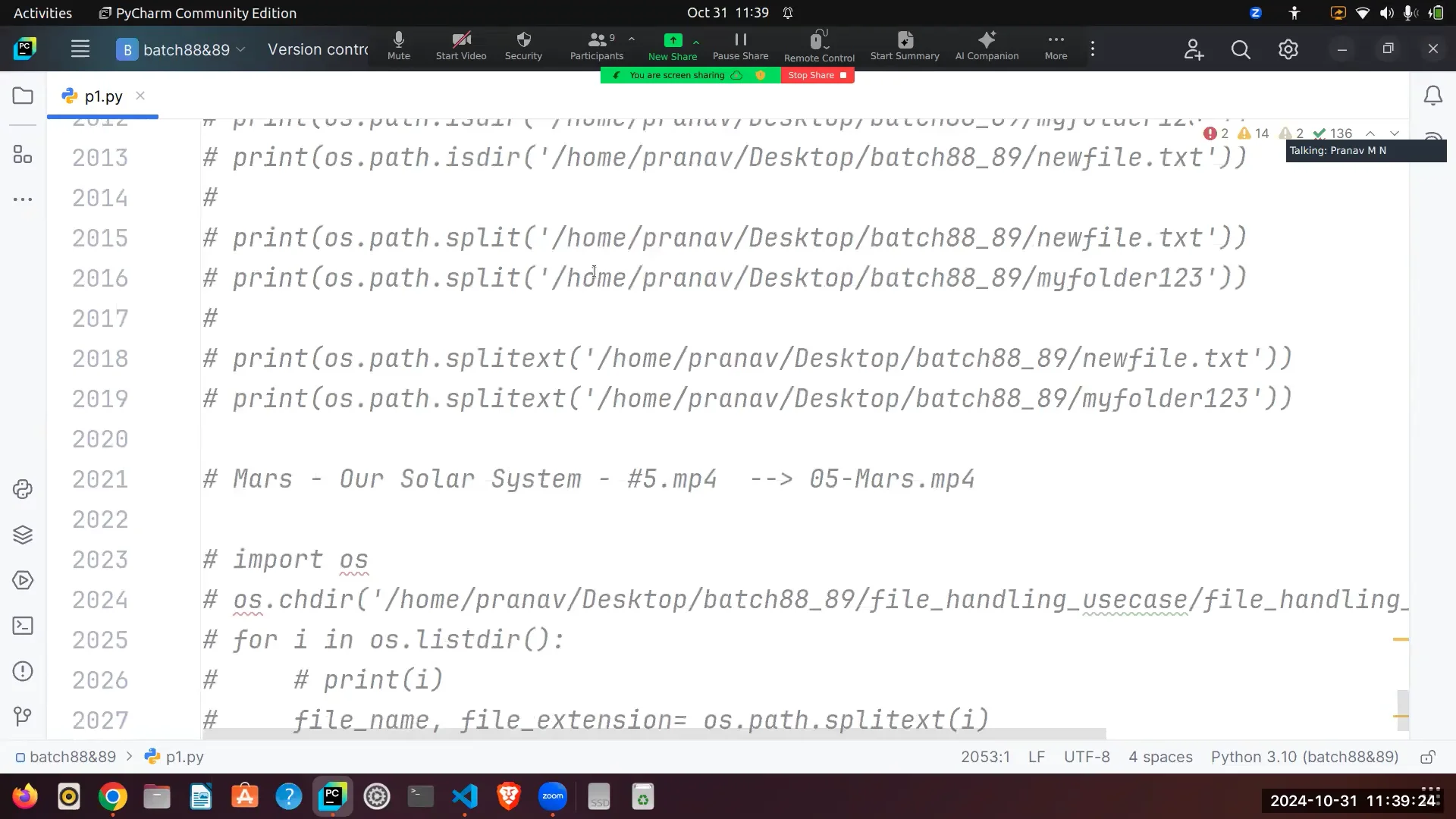Open the Structure tool window
Screen dimensions: 1456x819
coord(23,155)
